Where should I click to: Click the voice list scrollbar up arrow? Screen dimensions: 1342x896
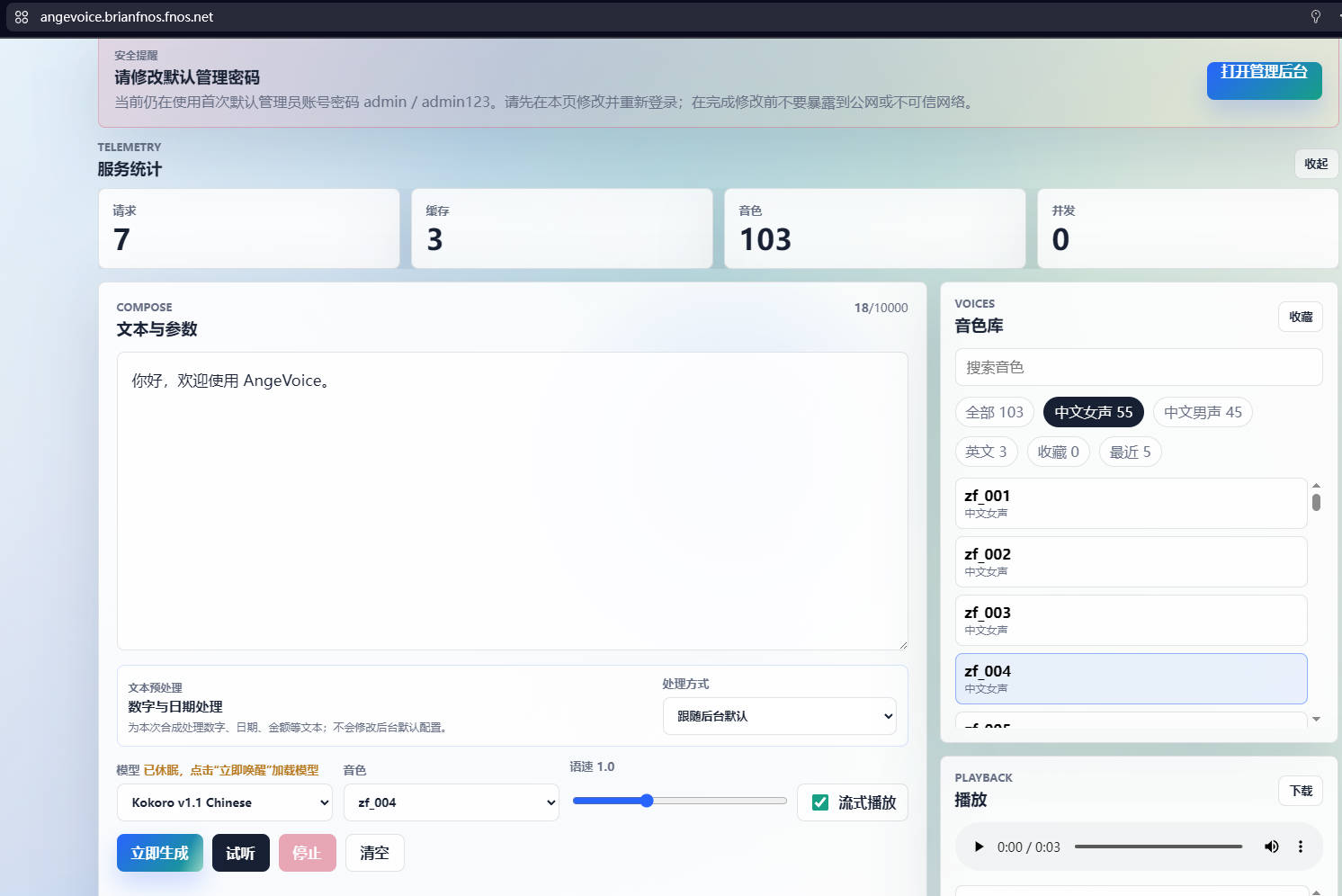tap(1317, 485)
